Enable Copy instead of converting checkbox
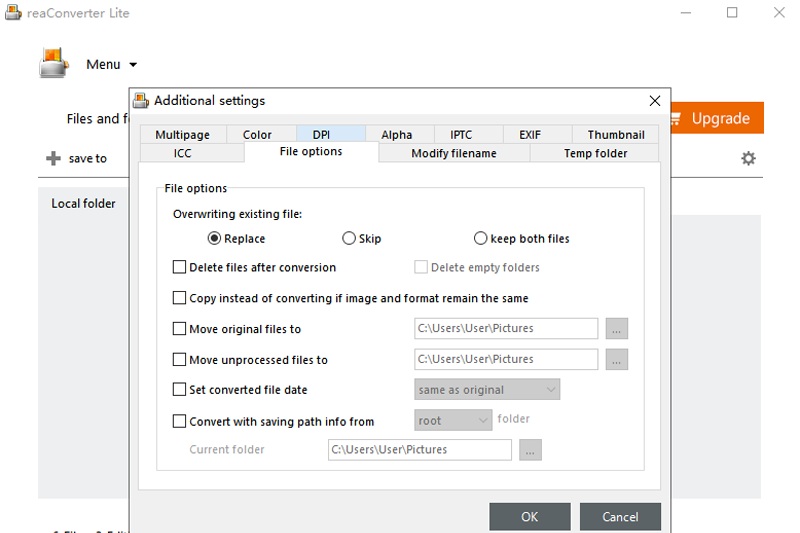 180,298
